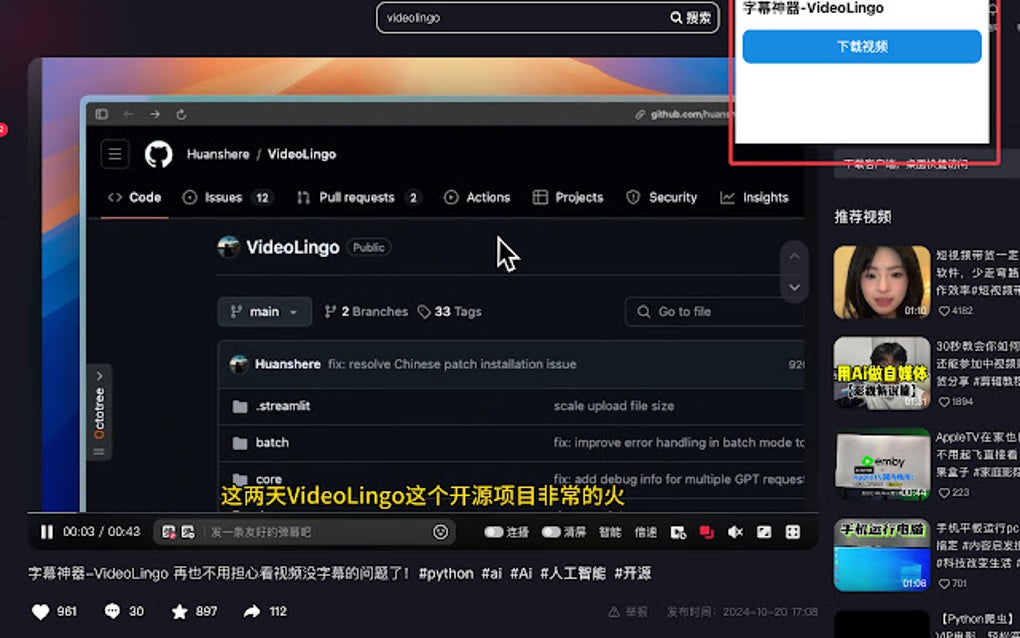Favorite the video with the star icon

point(180,611)
